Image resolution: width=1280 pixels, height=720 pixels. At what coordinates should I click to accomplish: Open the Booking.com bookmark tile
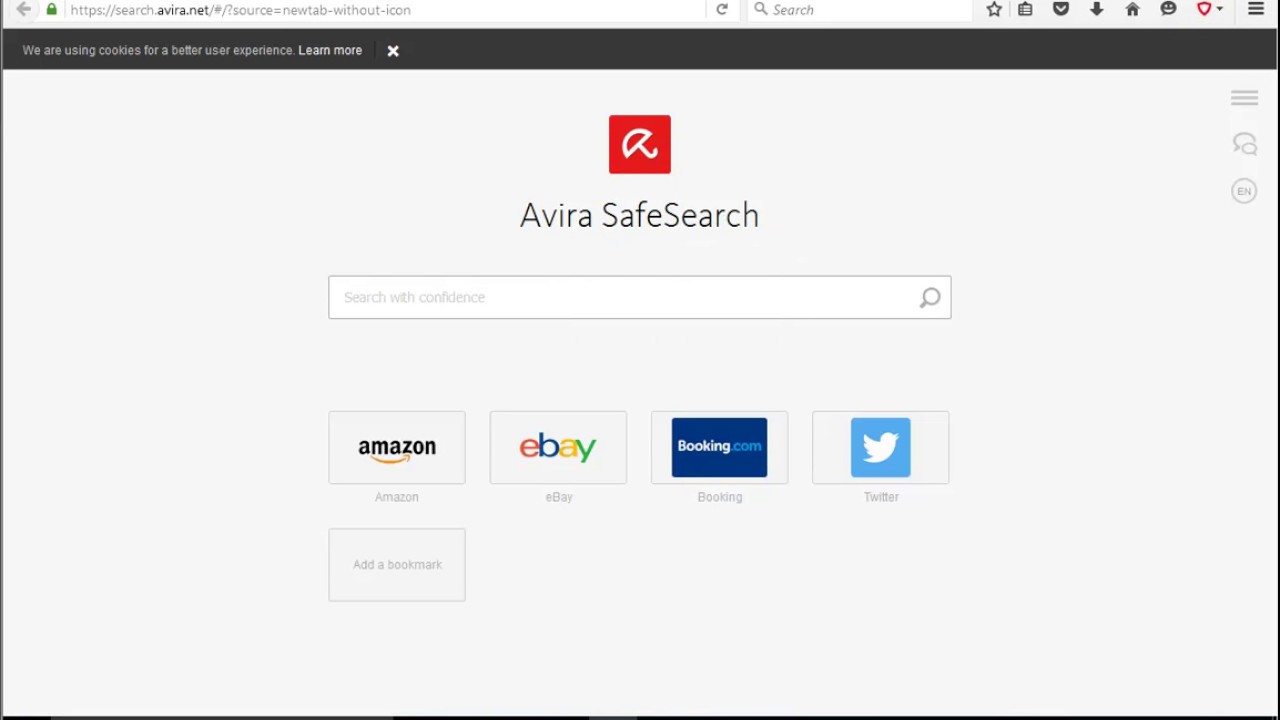tap(719, 447)
